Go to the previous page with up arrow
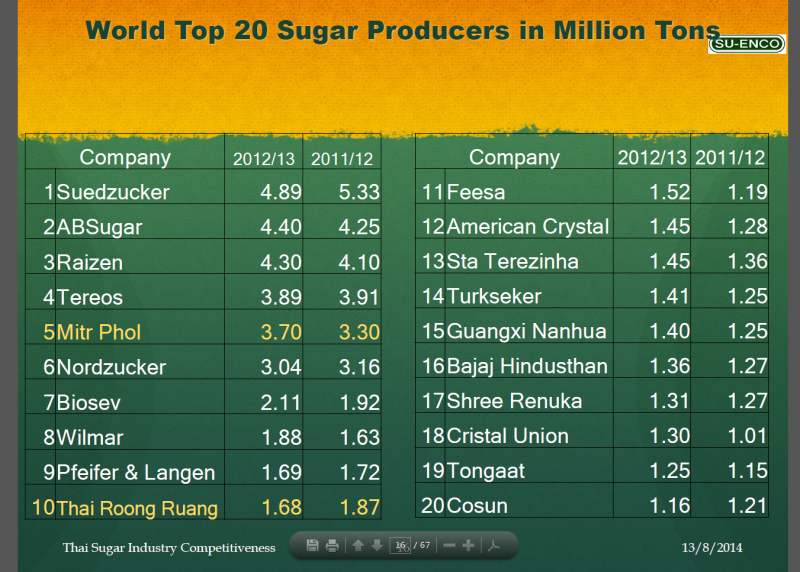800x572 pixels. point(358,545)
